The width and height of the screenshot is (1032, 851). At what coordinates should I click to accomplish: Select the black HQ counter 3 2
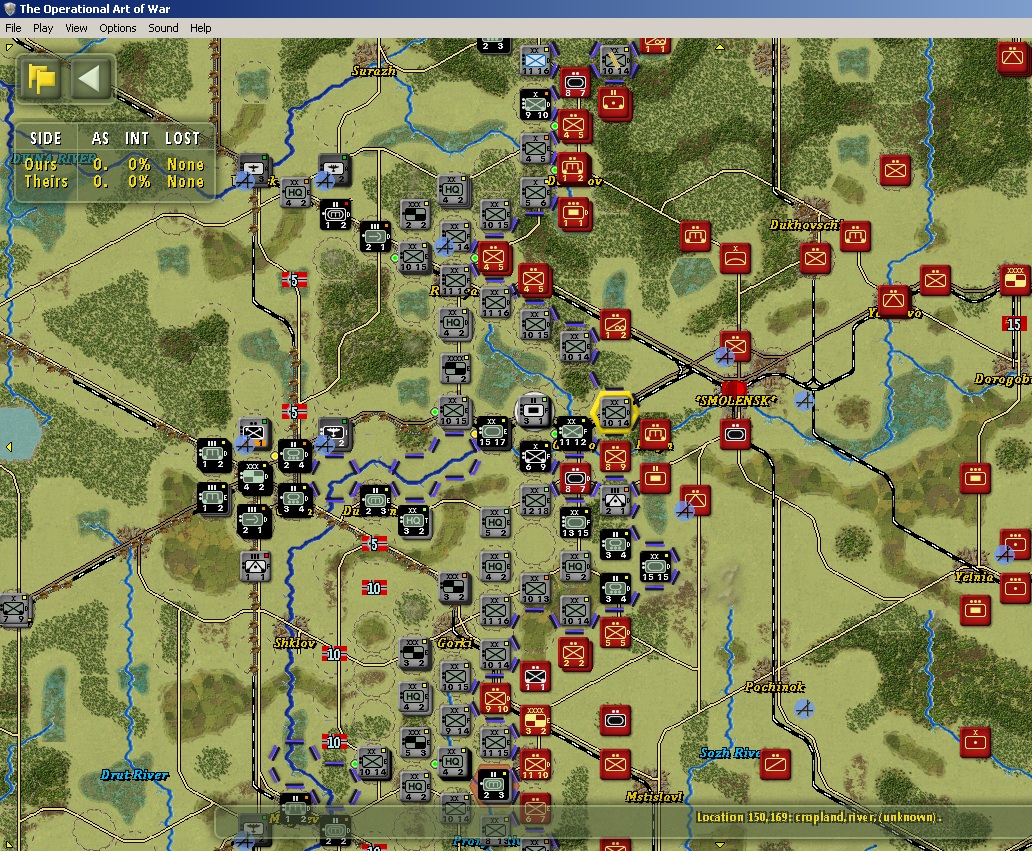[x=414, y=521]
